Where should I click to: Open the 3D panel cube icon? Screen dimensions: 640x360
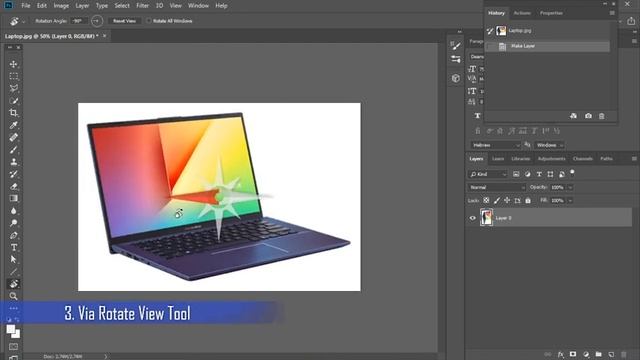[456, 78]
